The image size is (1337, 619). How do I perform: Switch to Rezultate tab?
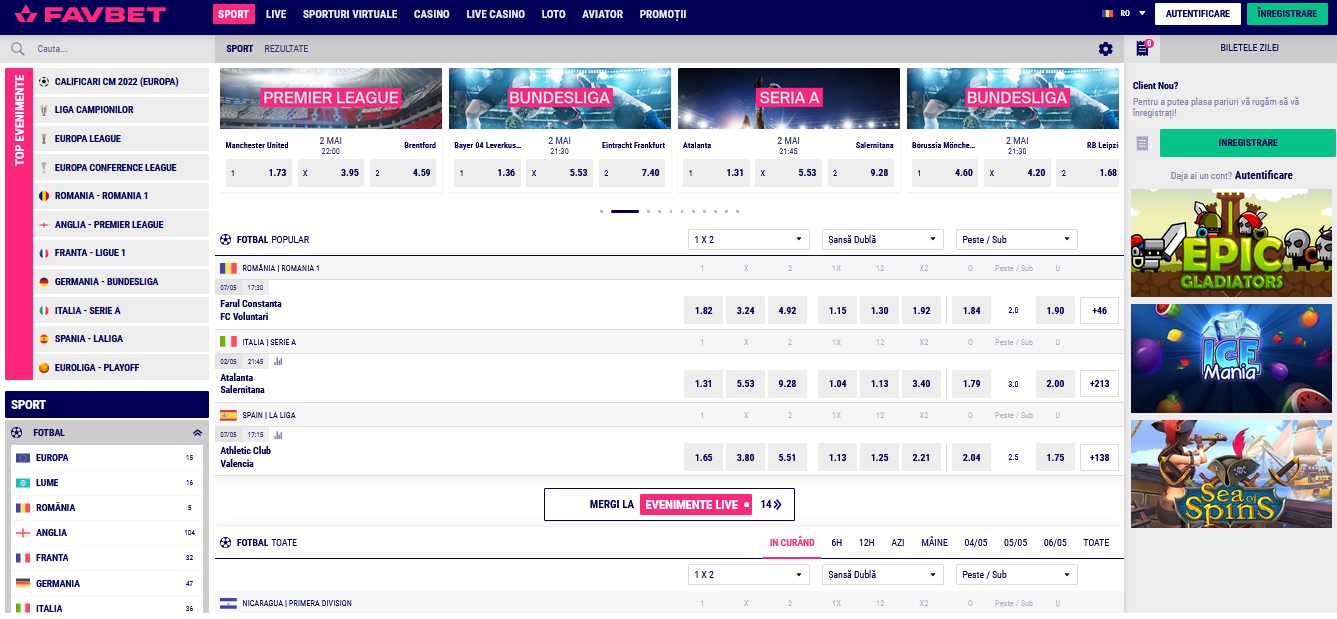point(286,49)
